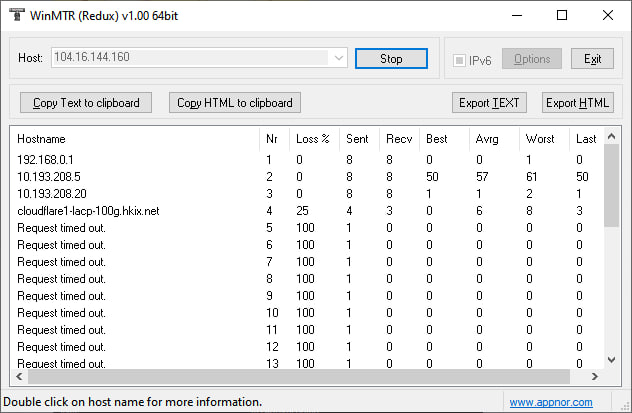Export results as HTML
This screenshot has height=413, width=632.
(577, 103)
